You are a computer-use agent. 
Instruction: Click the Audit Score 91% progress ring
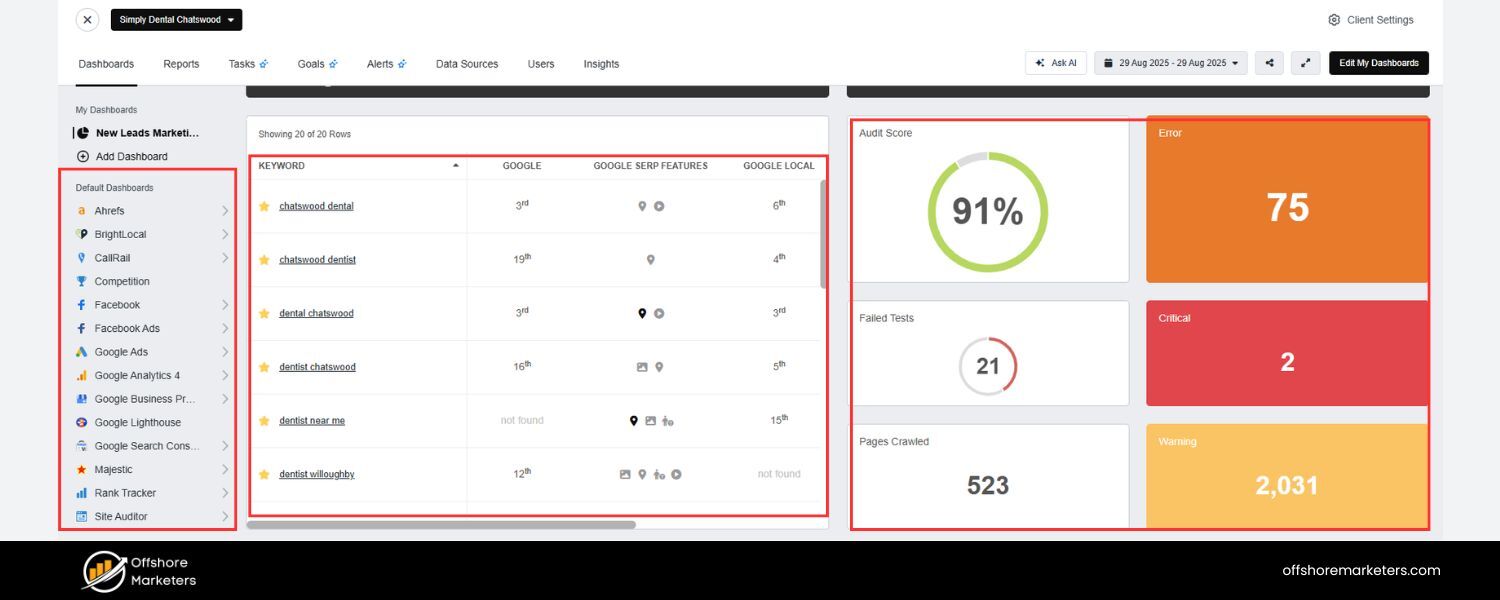[x=988, y=211]
